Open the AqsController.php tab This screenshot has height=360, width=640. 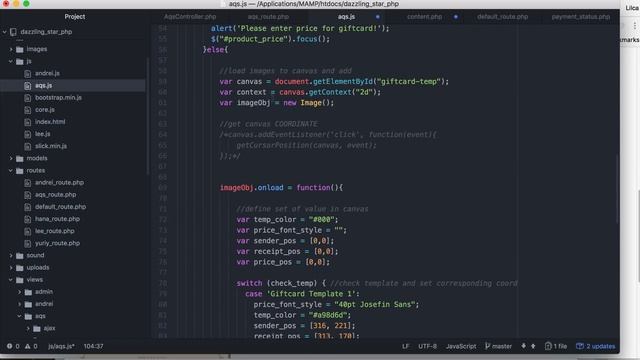tap(190, 17)
